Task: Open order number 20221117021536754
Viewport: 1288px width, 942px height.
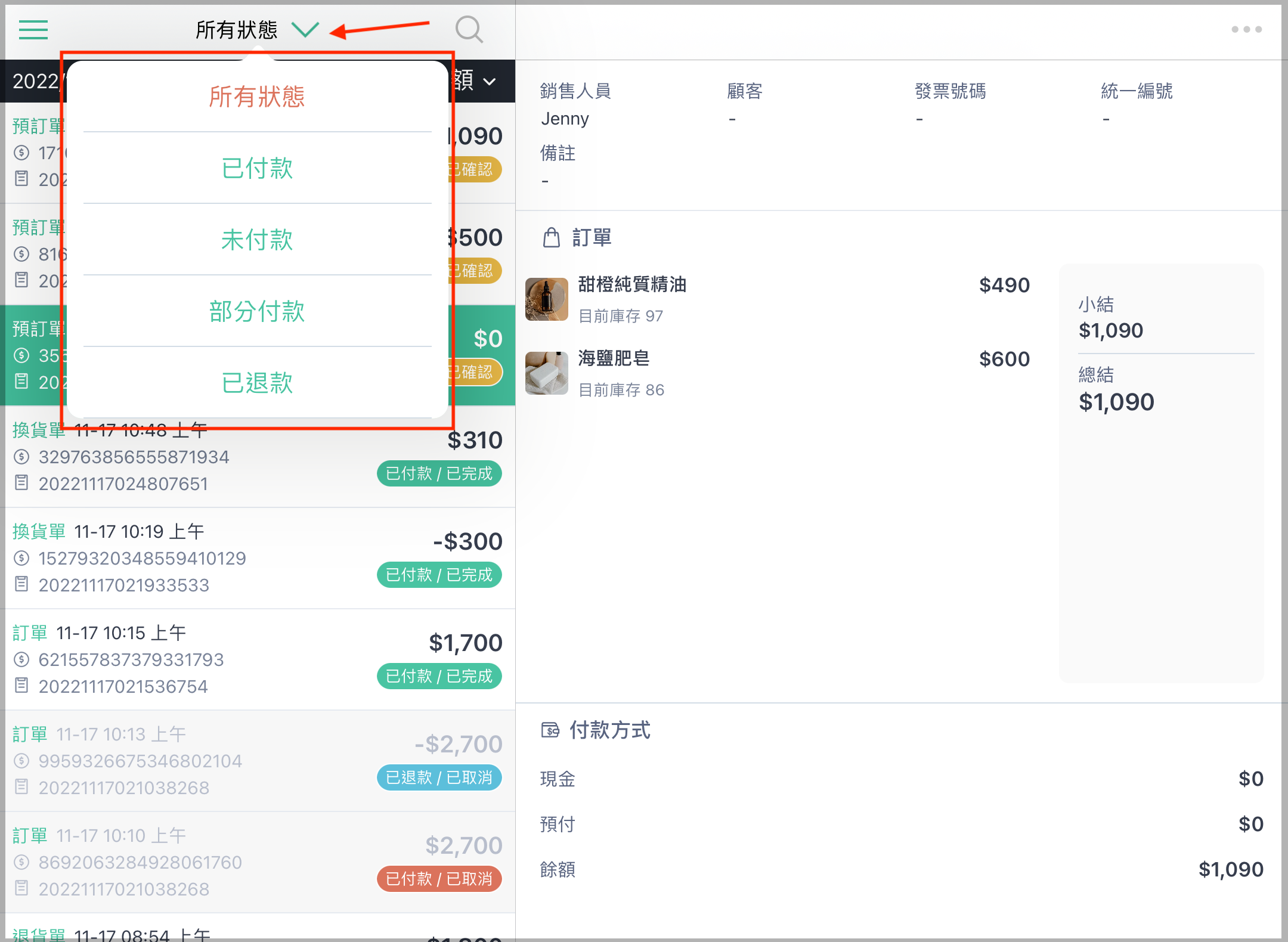Action: click(x=123, y=686)
